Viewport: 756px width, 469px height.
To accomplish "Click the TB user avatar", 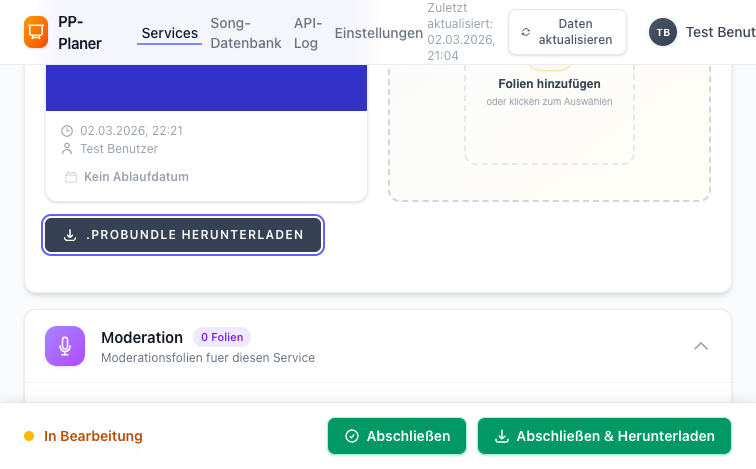I will [x=662, y=32].
